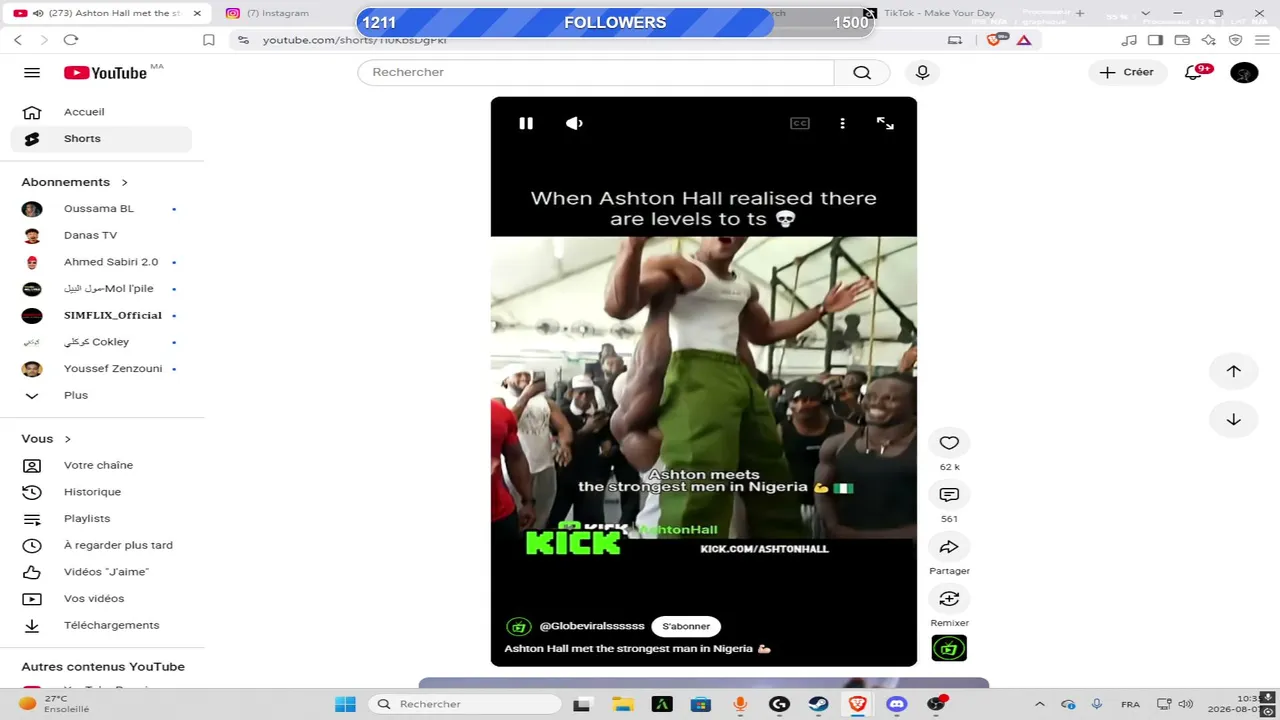Open Playlists in the sidebar

coord(101,518)
